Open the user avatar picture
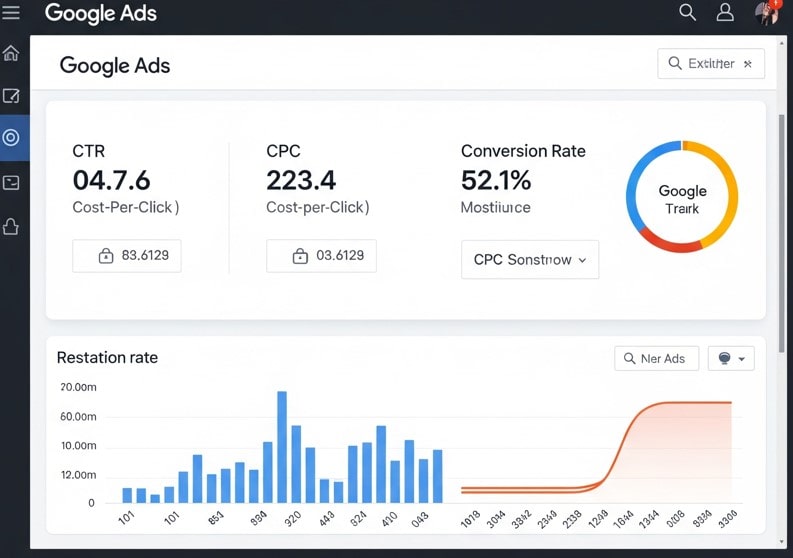 [x=767, y=12]
